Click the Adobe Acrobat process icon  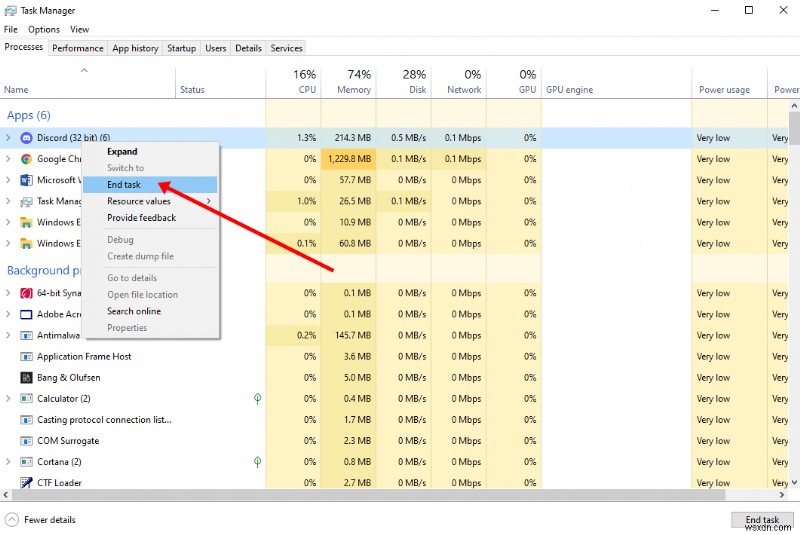(26, 314)
